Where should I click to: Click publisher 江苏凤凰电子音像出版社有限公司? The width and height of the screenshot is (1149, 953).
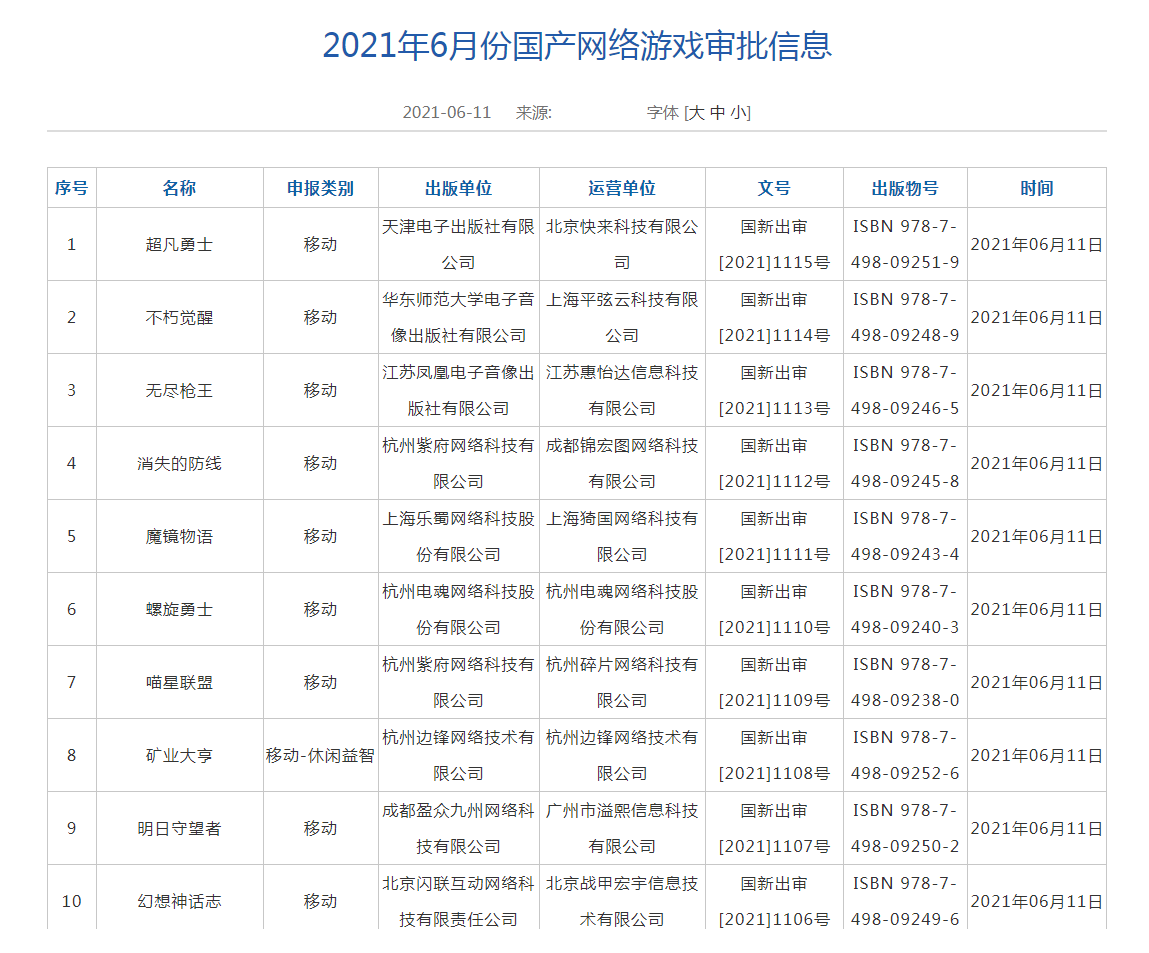[x=459, y=390]
